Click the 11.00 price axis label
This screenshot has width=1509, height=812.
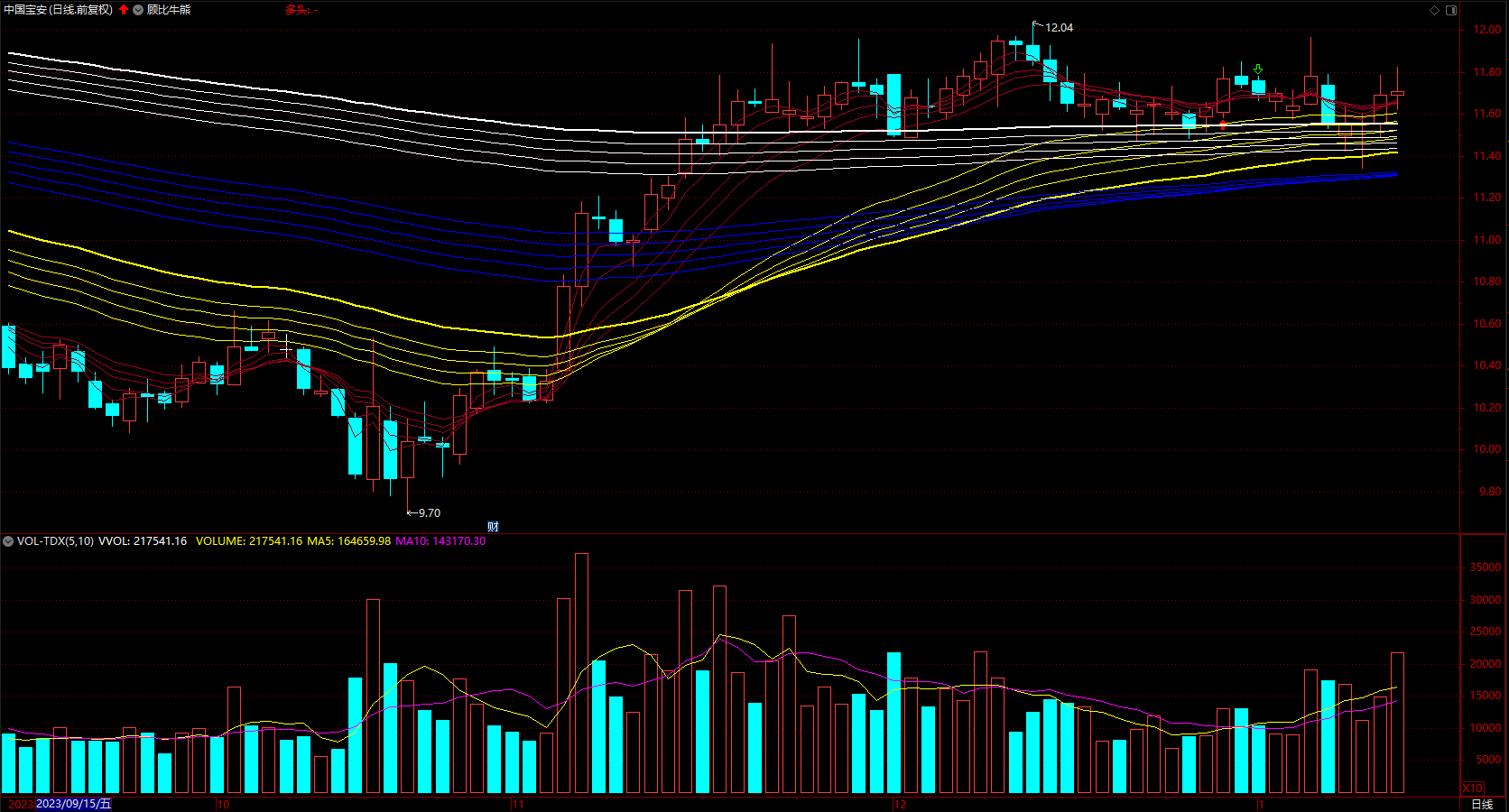coord(1487,240)
